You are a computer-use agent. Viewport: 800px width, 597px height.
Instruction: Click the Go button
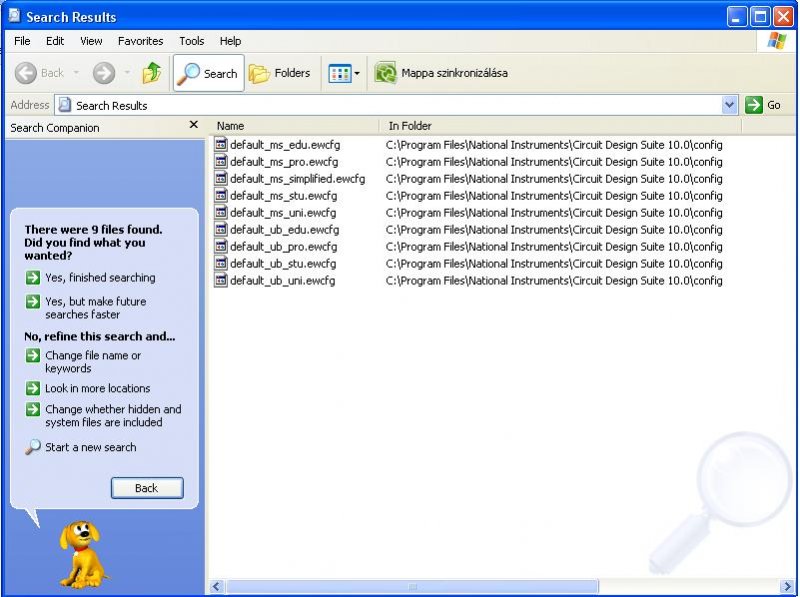pyautogui.click(x=763, y=105)
